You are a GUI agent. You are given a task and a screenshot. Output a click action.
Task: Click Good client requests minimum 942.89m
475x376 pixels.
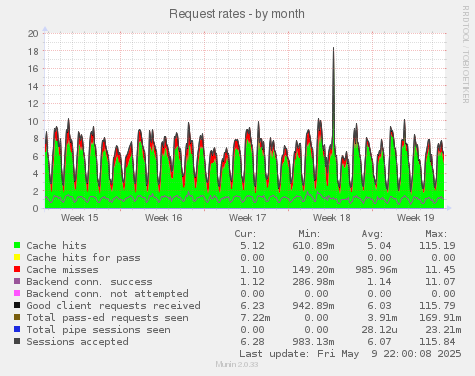coord(313,306)
